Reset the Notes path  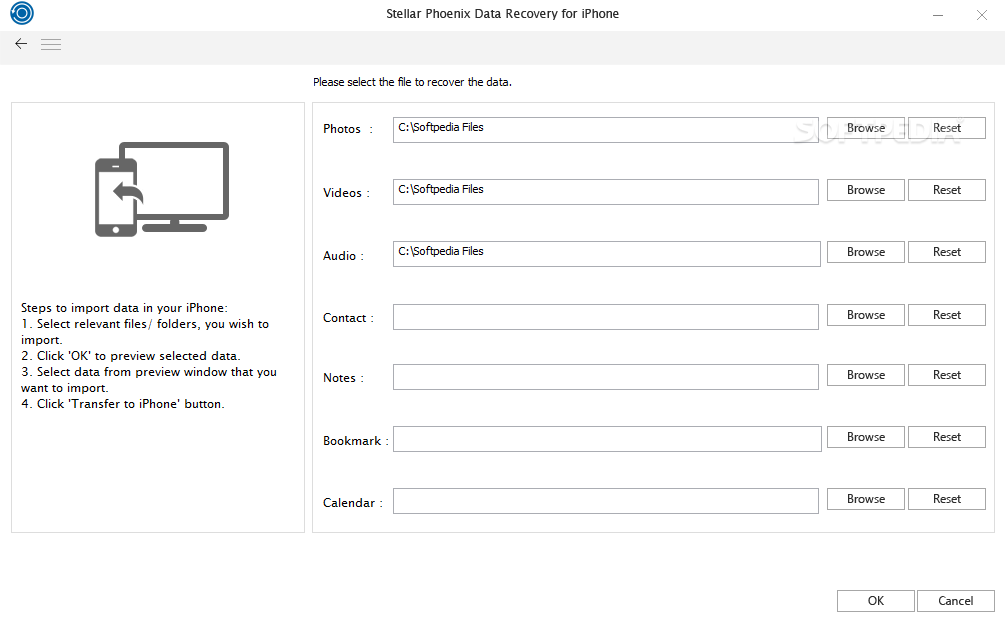pos(947,375)
